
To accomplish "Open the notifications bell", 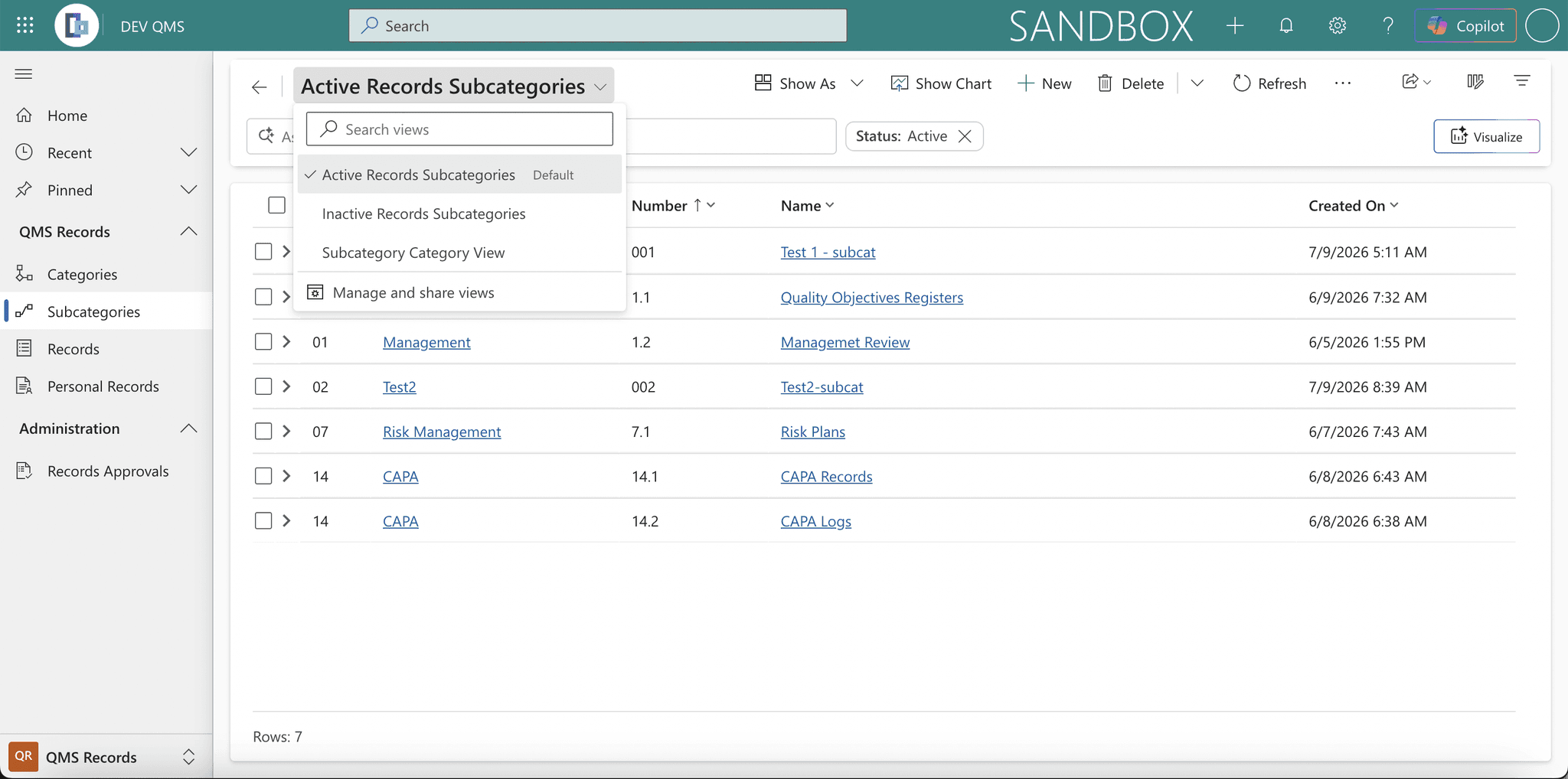I will [1286, 25].
